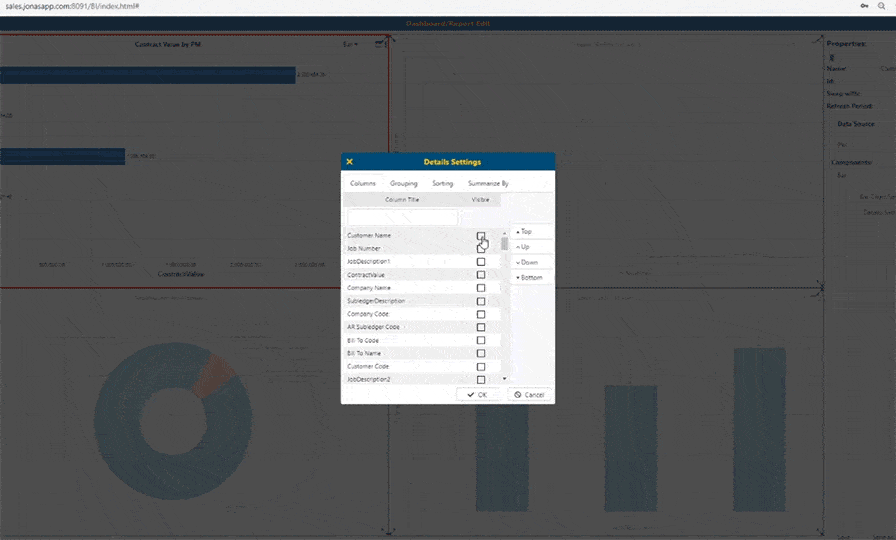Viewport: 896px width, 540px height.
Task: Tick the Bill To Name visible checkbox
Action: point(481,354)
